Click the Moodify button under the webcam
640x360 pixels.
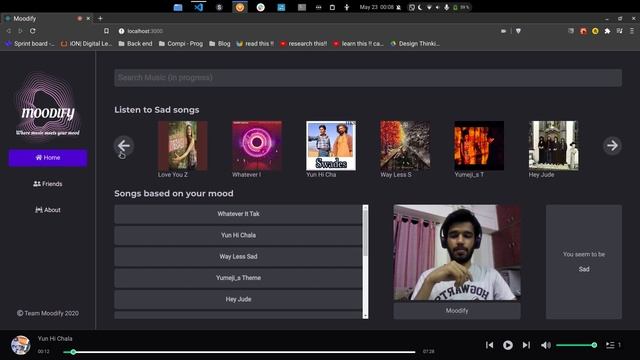coord(457,311)
